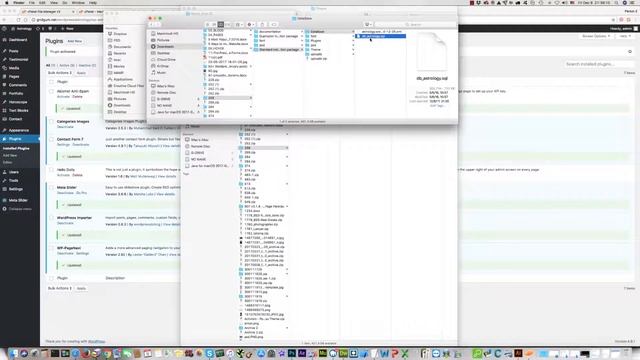Open the Finder Edit menu

coord(42,3)
